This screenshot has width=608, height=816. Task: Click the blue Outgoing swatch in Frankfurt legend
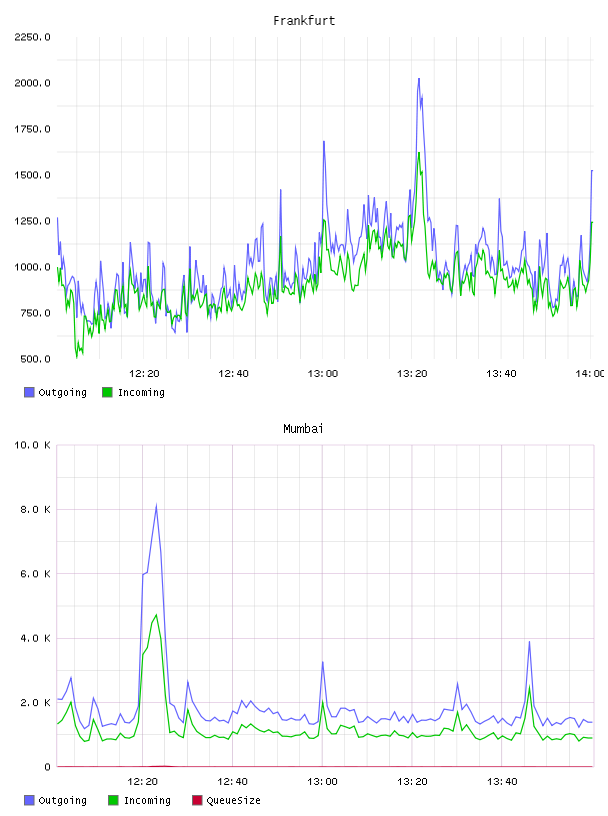29,392
